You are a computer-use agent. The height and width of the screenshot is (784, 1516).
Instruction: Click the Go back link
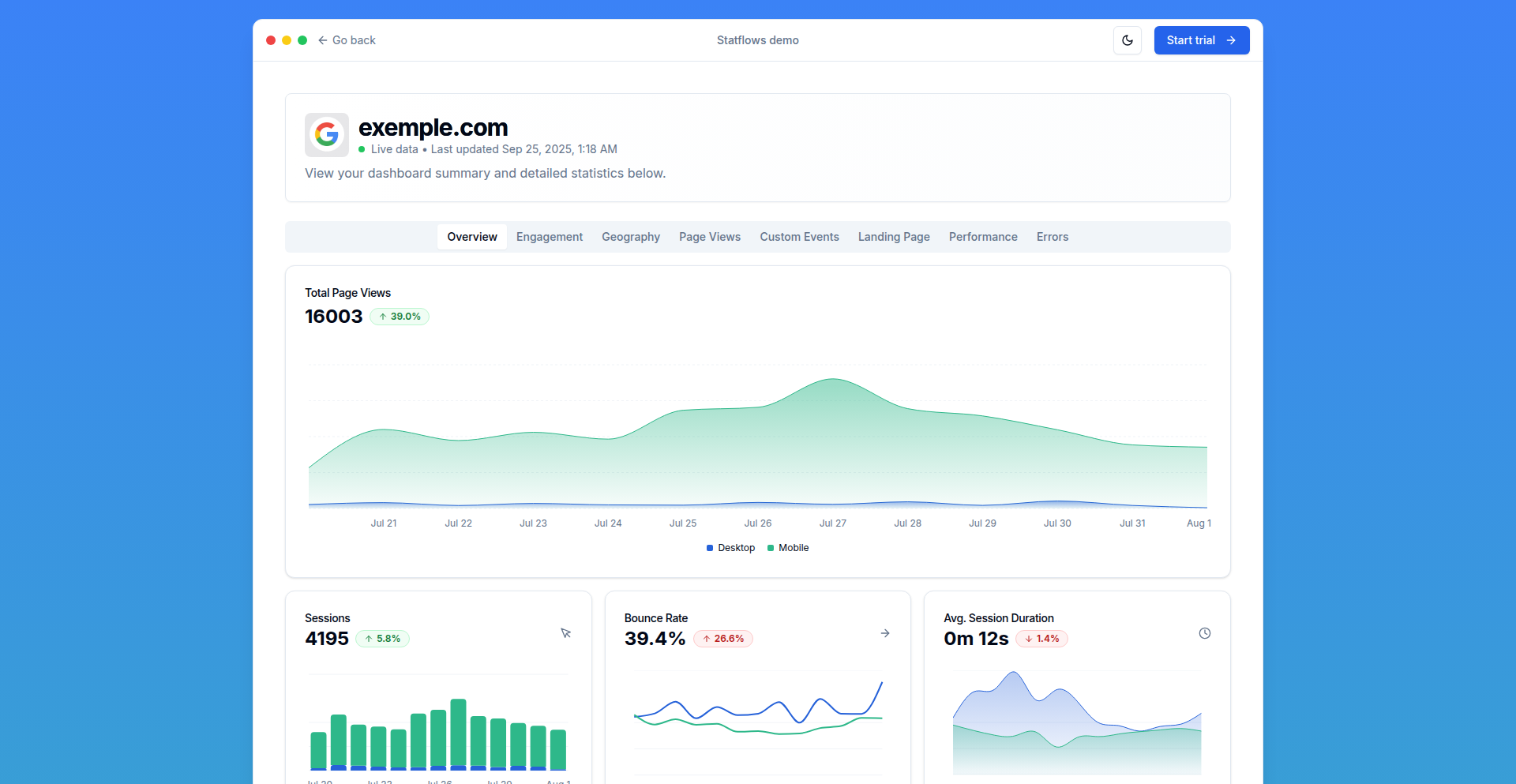tap(347, 40)
